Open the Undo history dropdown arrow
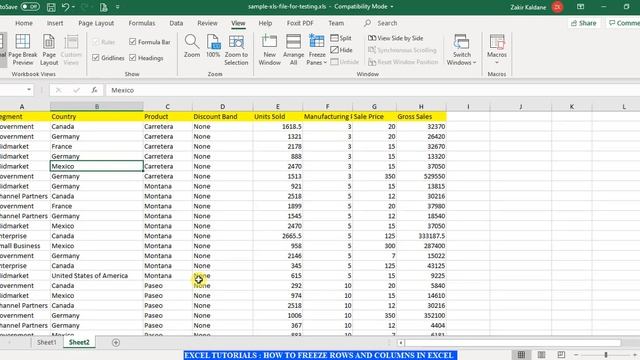 (73, 7)
